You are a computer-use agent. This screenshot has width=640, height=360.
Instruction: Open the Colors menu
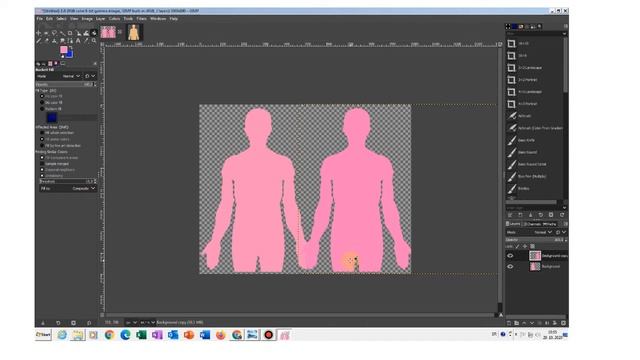click(x=114, y=19)
